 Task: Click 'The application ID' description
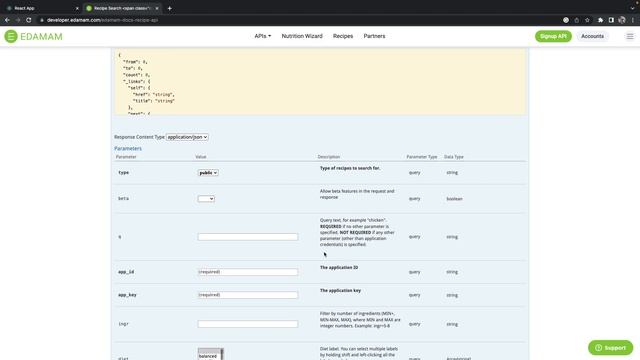tap(339, 268)
